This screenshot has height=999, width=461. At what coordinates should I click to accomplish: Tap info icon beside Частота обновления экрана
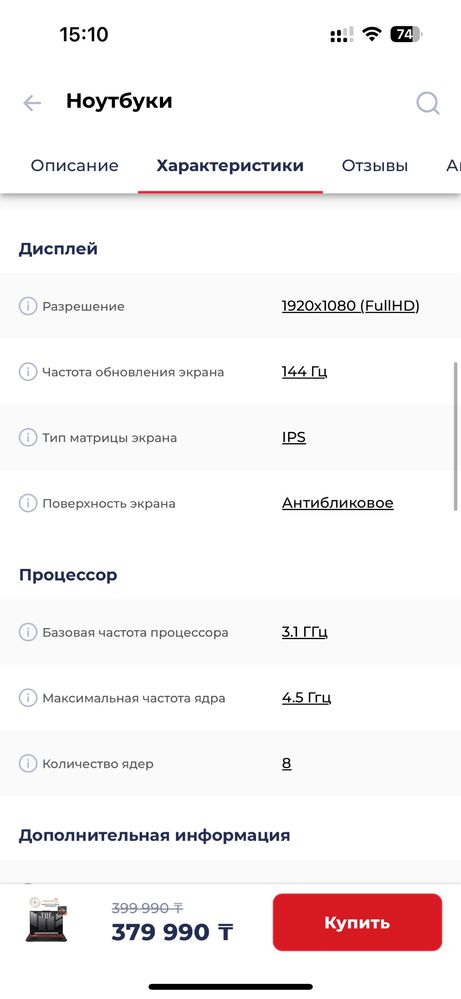27,372
